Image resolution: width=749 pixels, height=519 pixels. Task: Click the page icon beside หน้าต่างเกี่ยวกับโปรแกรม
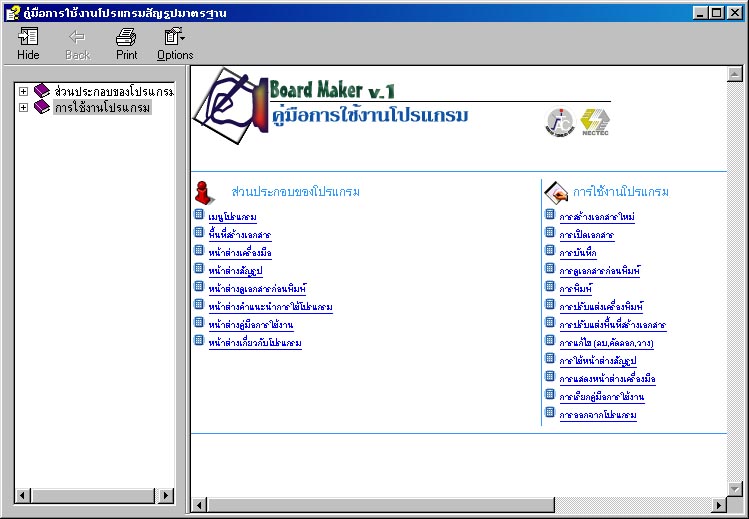point(199,340)
